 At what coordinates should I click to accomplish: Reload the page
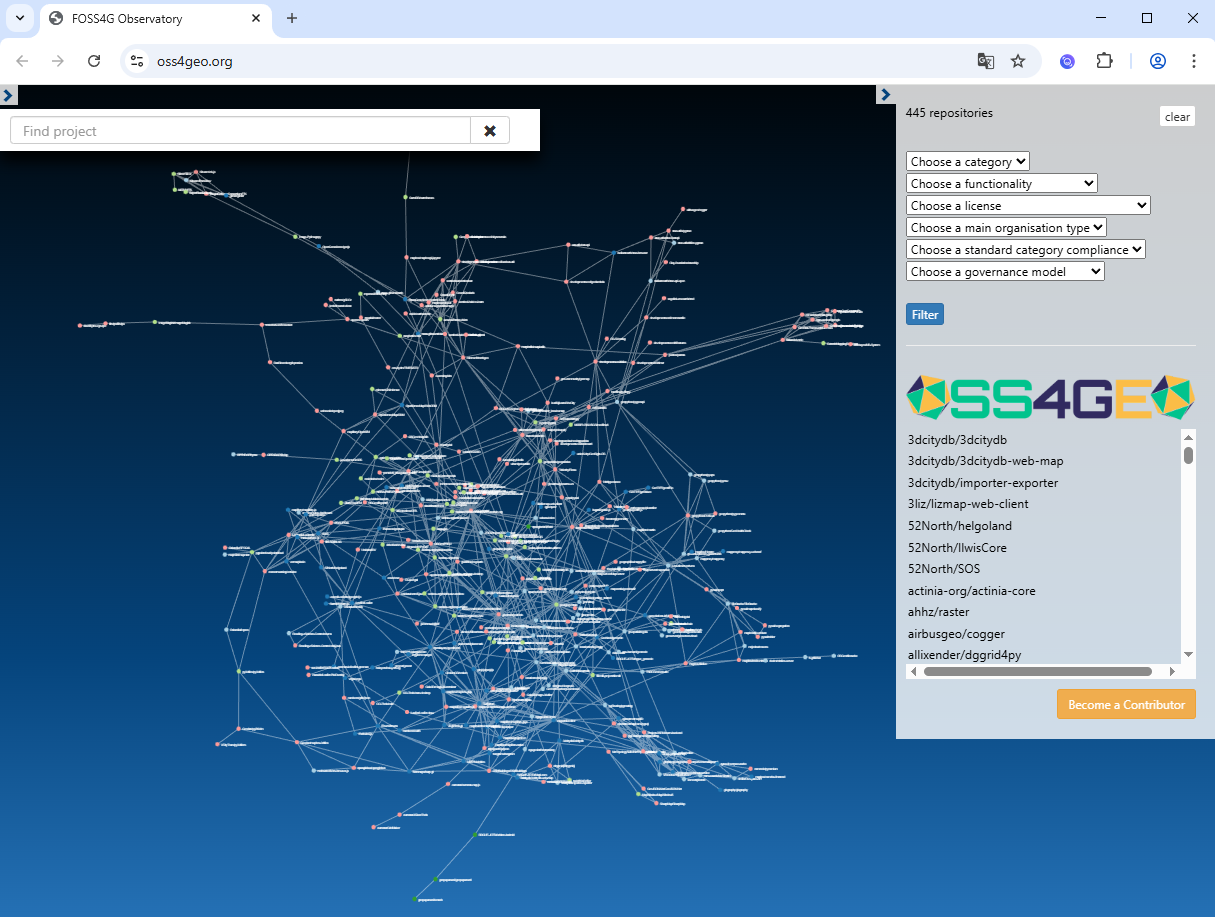point(94,61)
